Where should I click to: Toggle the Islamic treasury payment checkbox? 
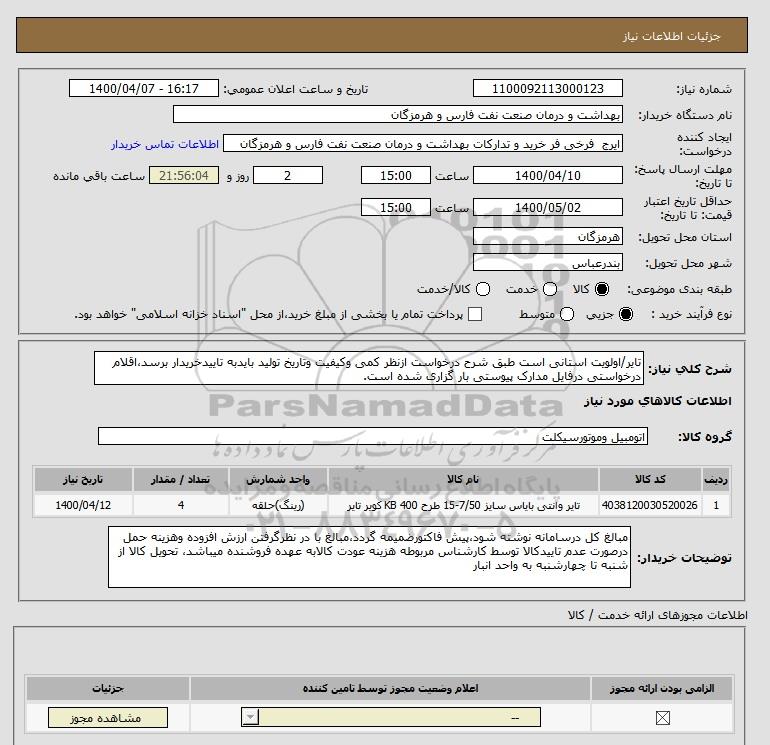click(x=475, y=314)
